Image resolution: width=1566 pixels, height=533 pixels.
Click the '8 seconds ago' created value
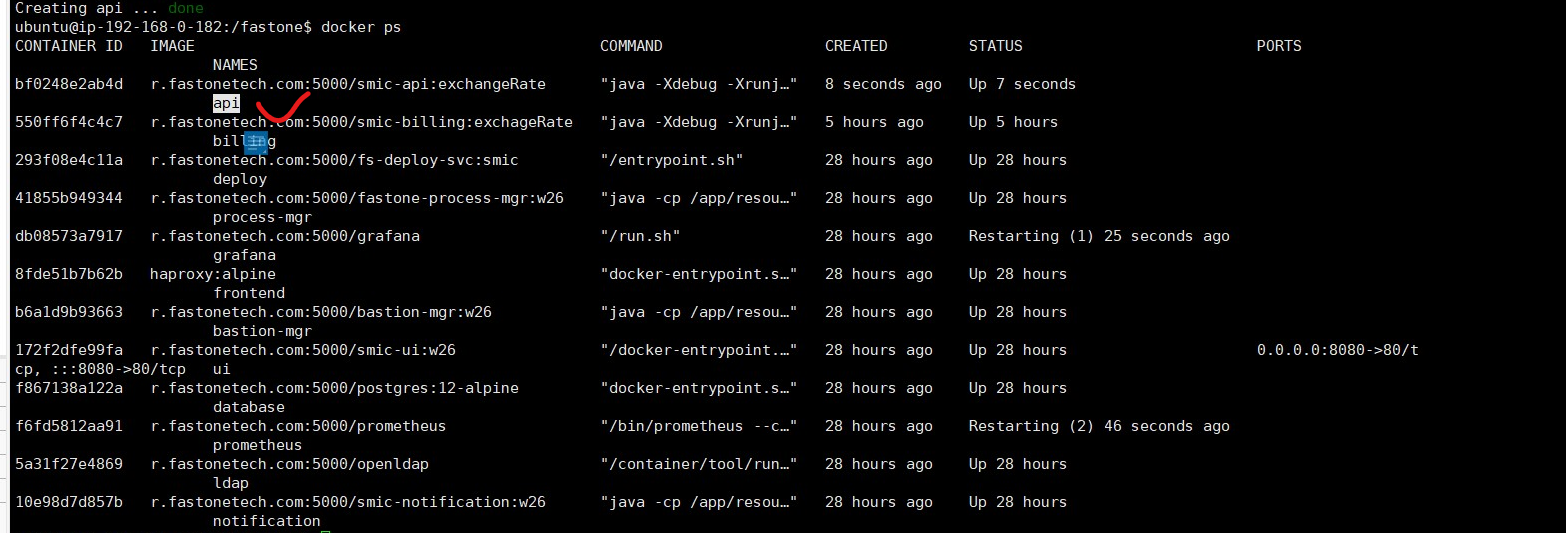tap(883, 84)
